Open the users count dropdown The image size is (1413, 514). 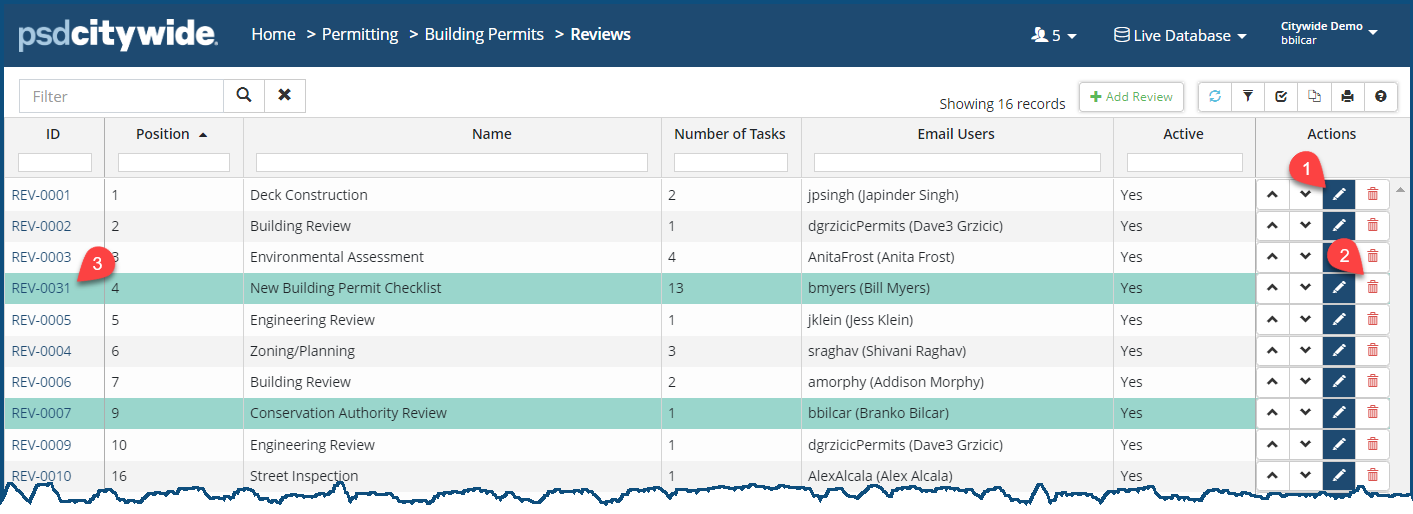point(1053,35)
